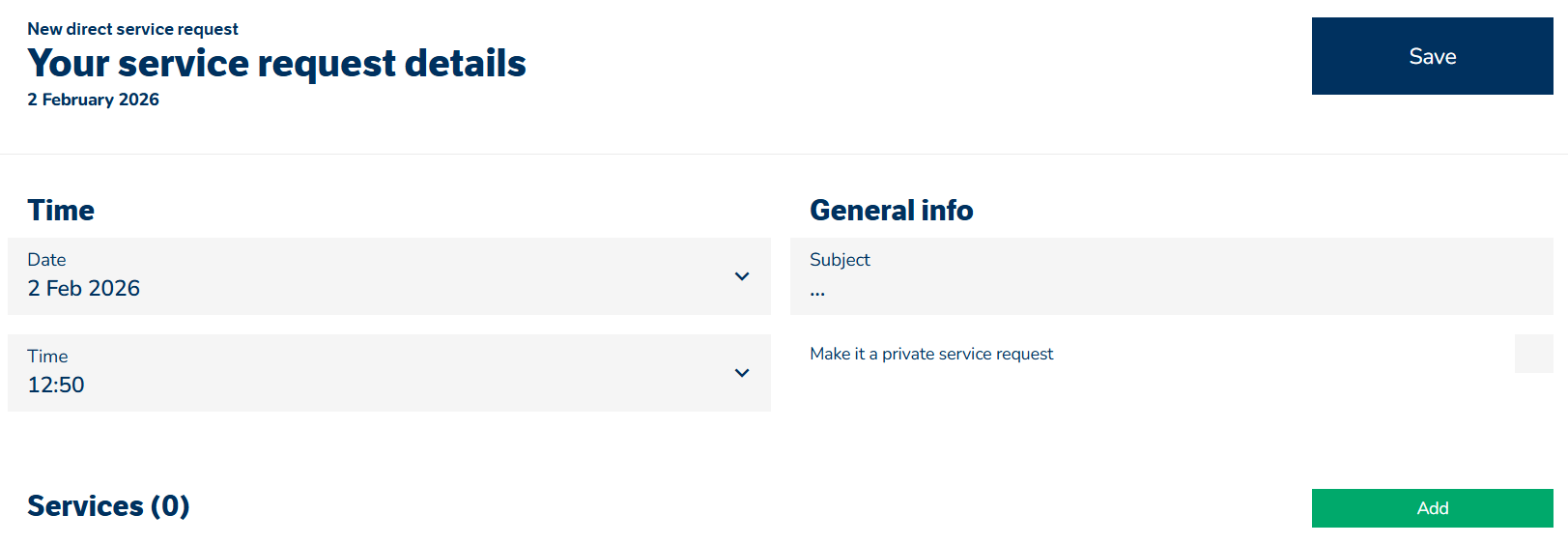The height and width of the screenshot is (544, 1568).
Task: Click the "Your service request details" title
Action: 276,64
